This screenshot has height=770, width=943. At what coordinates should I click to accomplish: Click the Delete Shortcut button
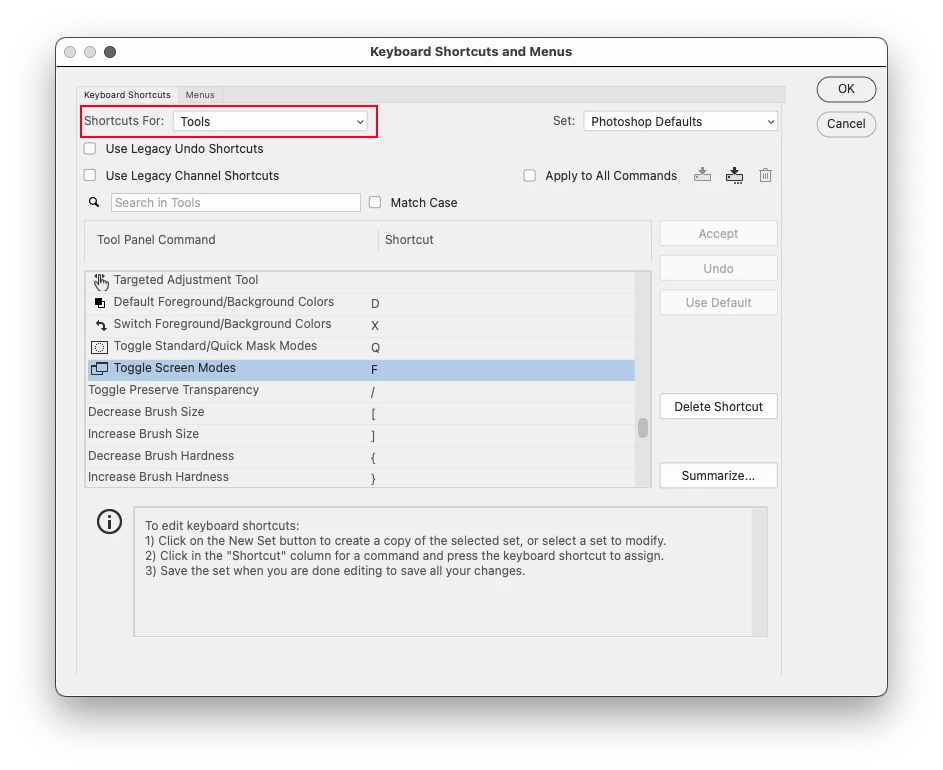(x=718, y=407)
